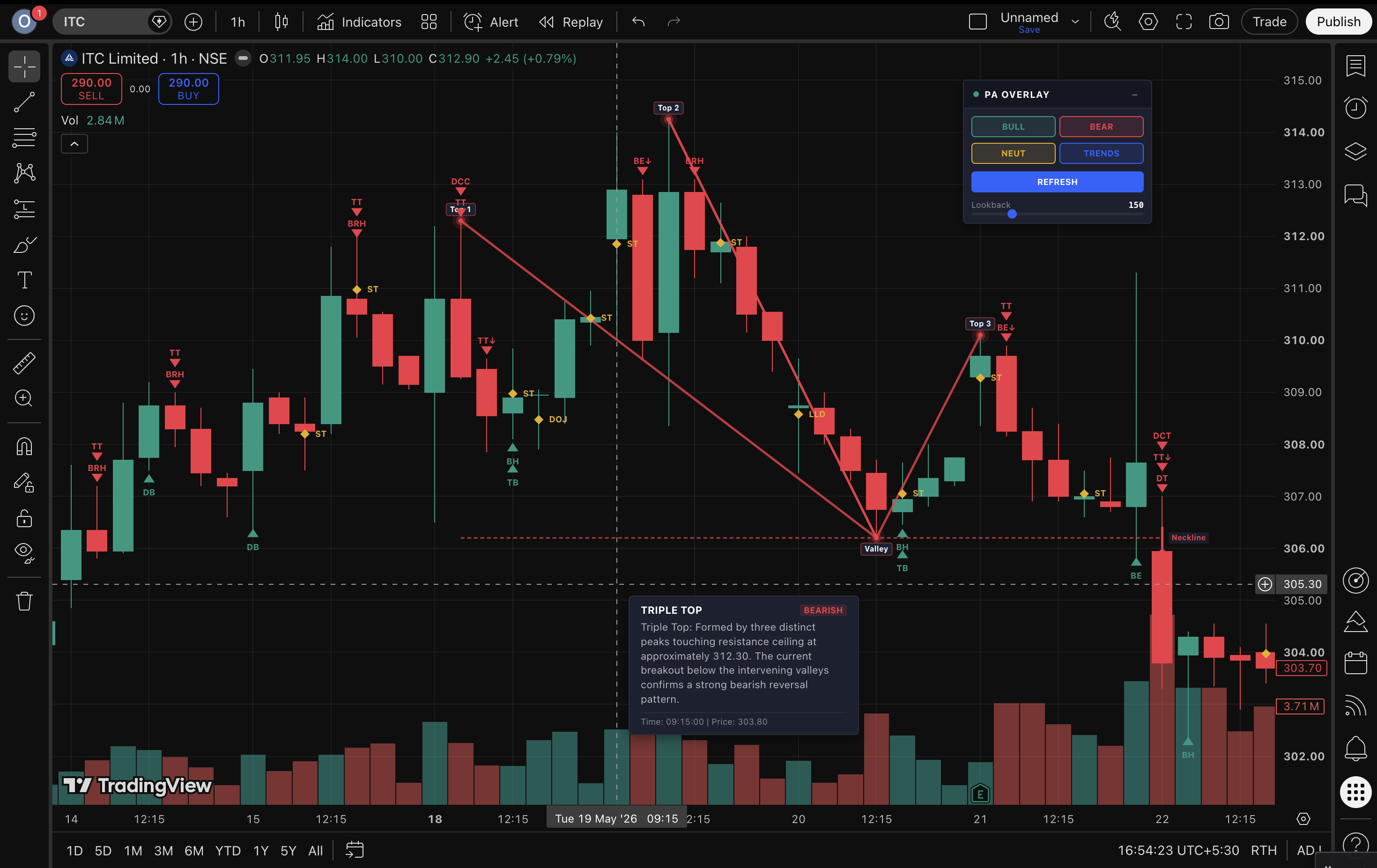The height and width of the screenshot is (868, 1377).
Task: Click the 290.00 SELL button
Action: [91, 88]
